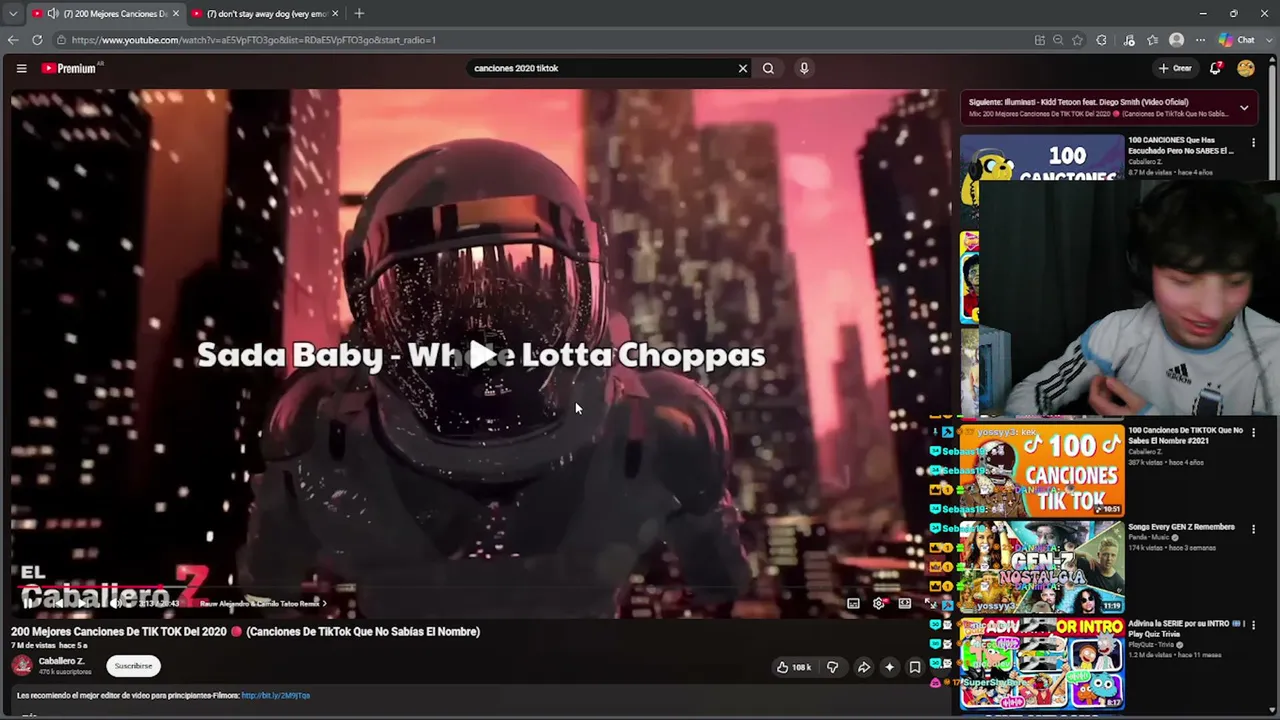Click the video title 200 Mejores Canciones
This screenshot has width=1280, height=720.
(x=246, y=631)
